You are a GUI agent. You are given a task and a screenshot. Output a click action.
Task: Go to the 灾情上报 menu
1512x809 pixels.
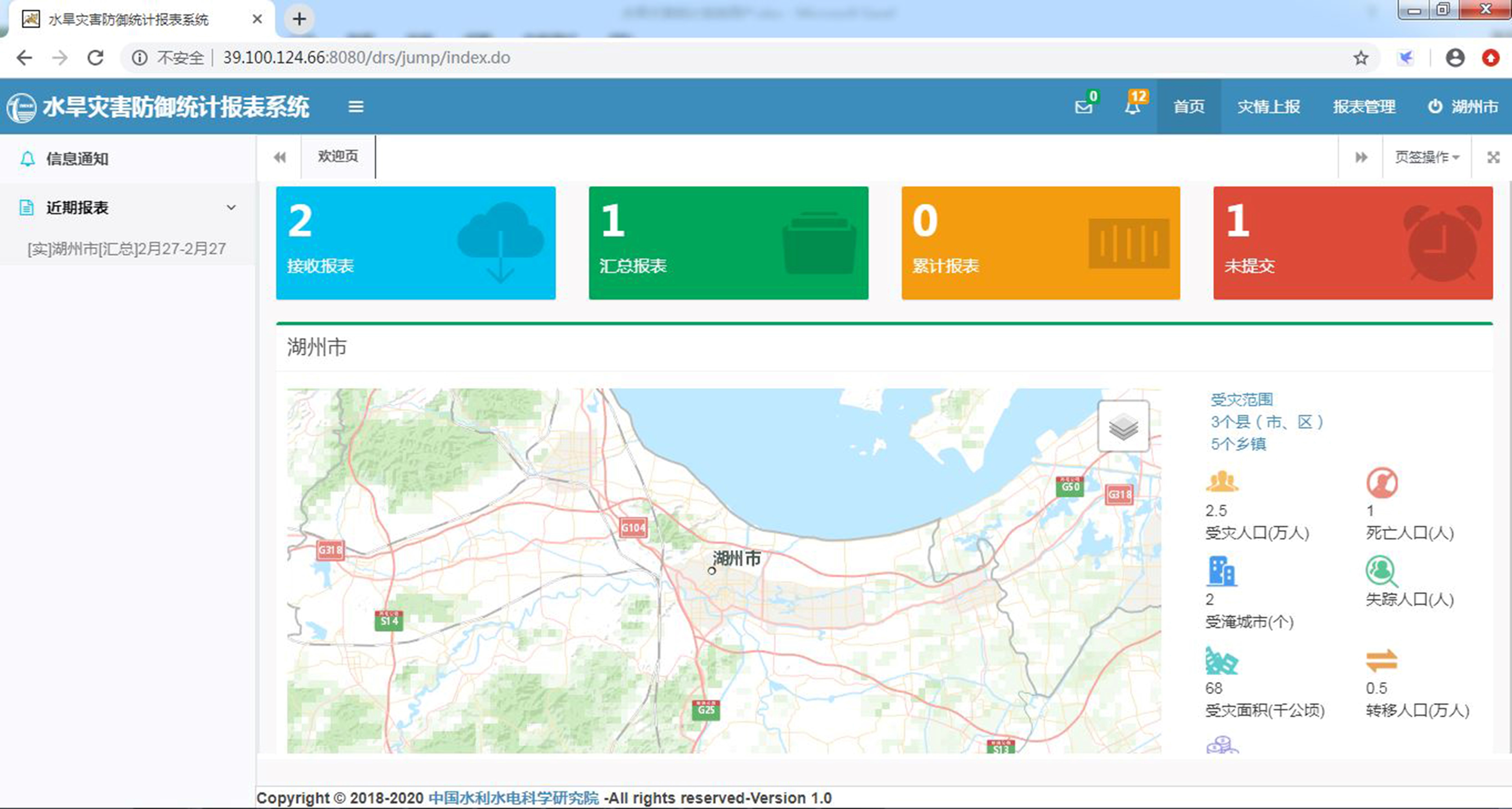click(1268, 106)
